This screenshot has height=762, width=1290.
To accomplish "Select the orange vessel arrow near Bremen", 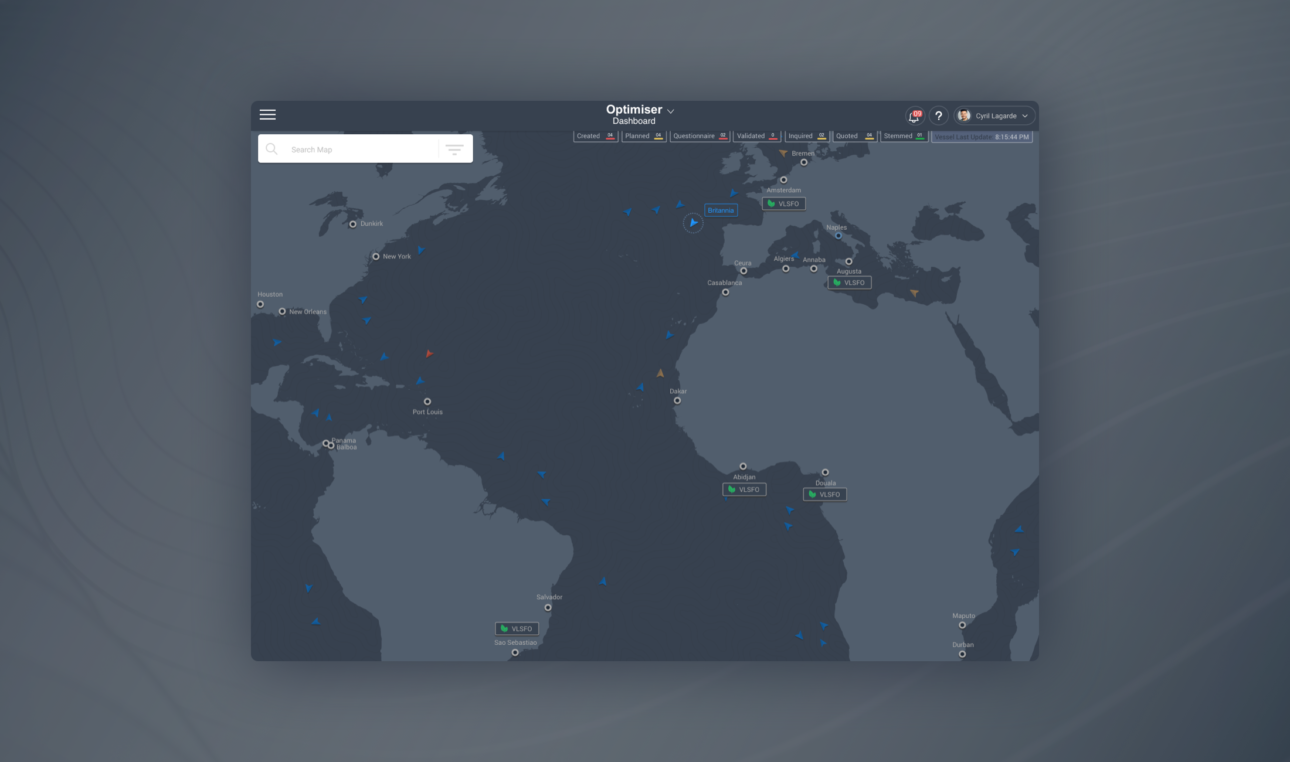I will pos(784,153).
